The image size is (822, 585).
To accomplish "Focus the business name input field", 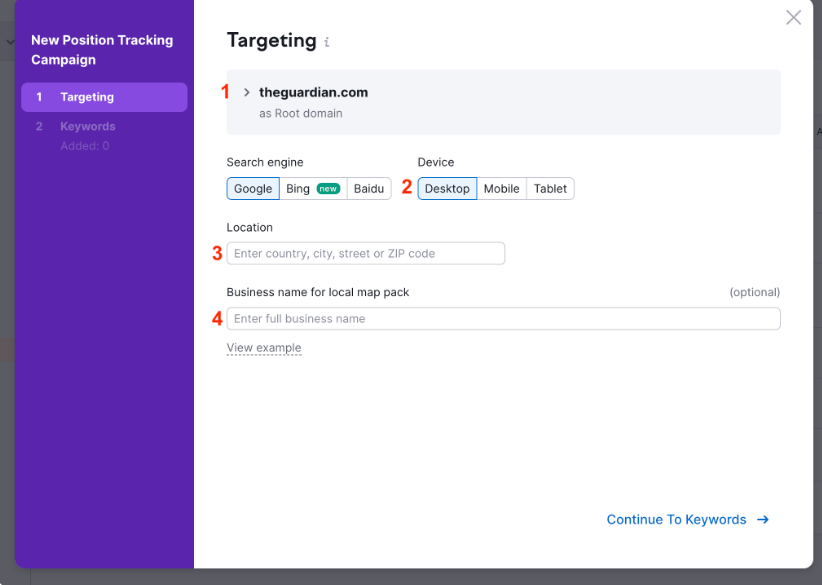I will tap(504, 319).
